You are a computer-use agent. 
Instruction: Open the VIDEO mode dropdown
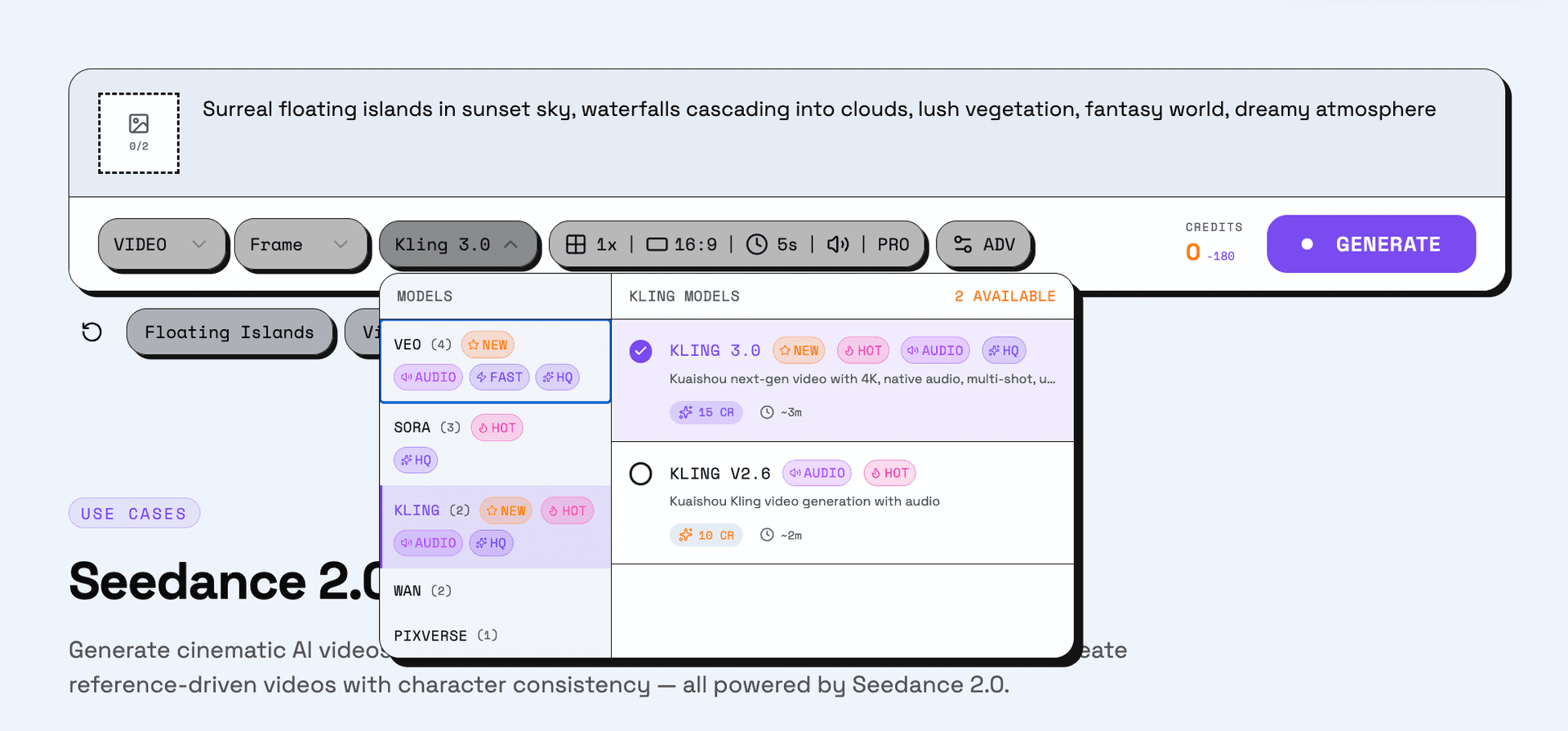[162, 244]
